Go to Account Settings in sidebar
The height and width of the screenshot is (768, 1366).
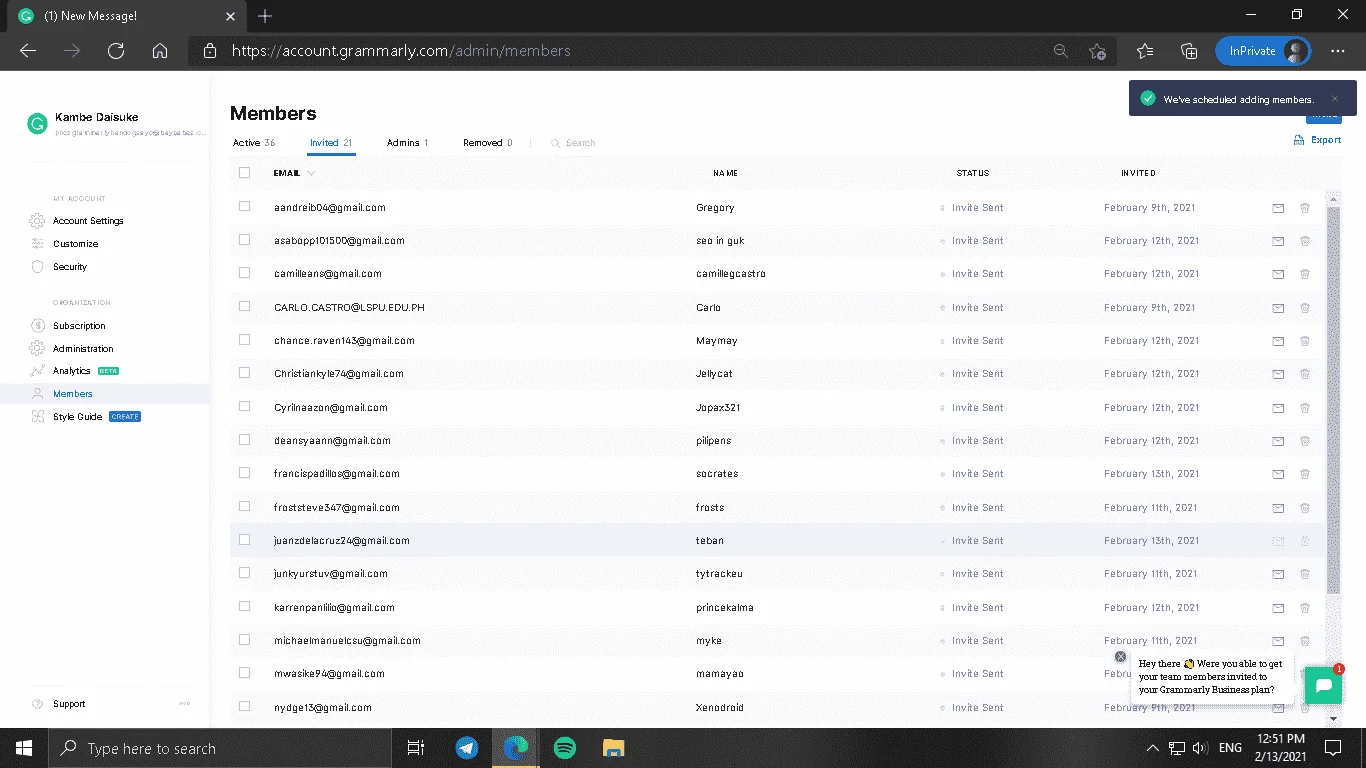(88, 221)
